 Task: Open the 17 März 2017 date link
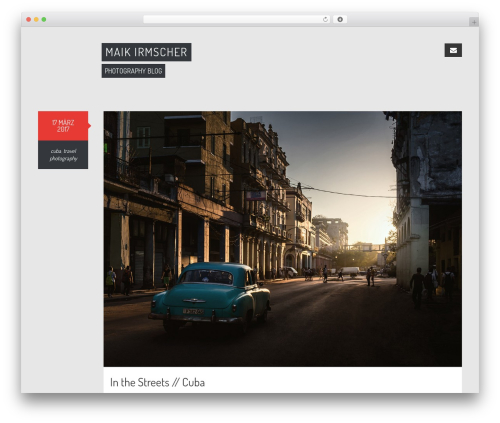click(63, 126)
